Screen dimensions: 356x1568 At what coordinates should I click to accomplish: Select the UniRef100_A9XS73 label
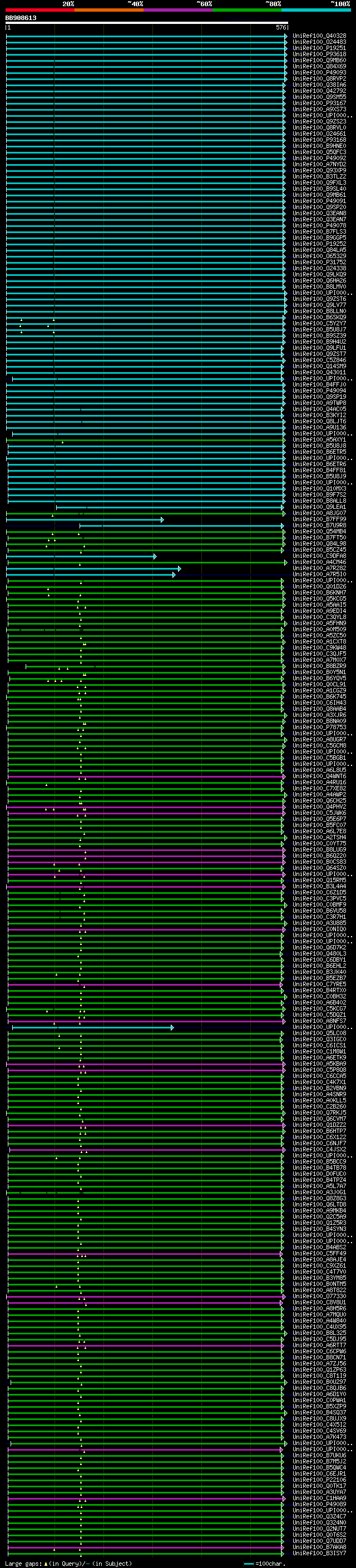pyautogui.click(x=319, y=110)
